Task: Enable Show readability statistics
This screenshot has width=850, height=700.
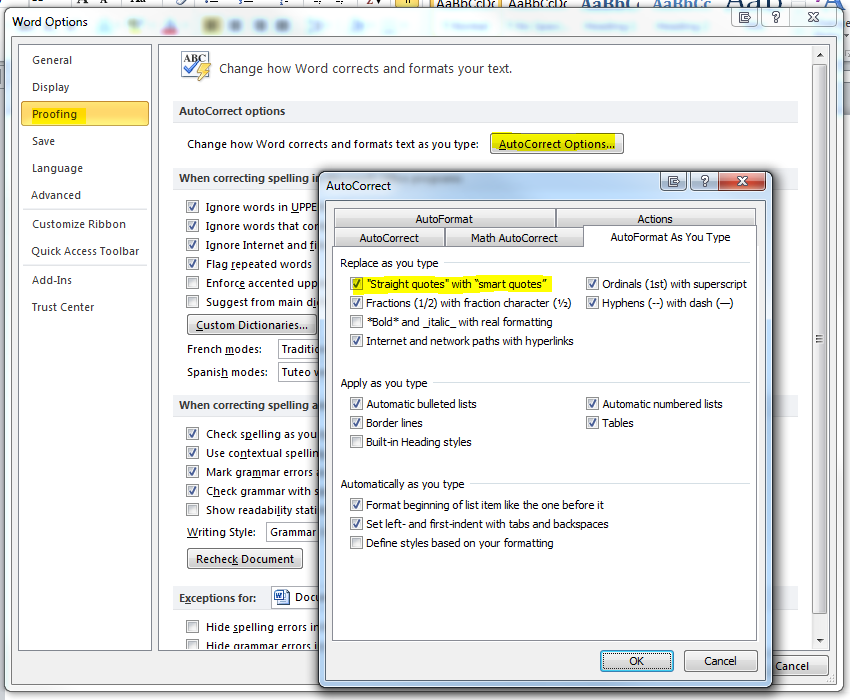Action: point(192,509)
